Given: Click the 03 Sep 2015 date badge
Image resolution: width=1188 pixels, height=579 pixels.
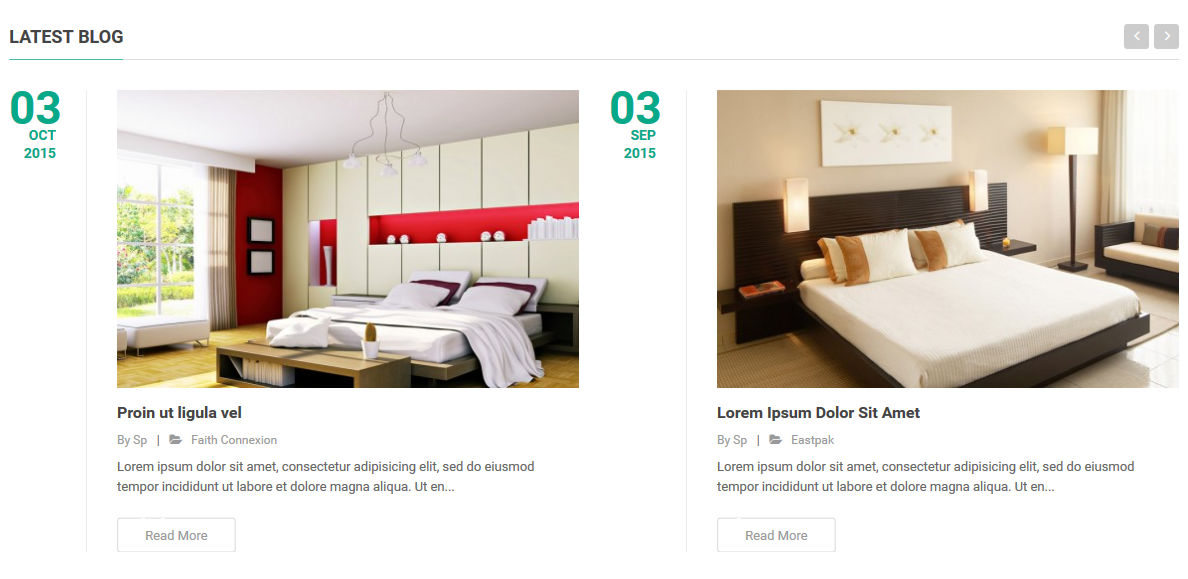Looking at the screenshot, I should click(636, 124).
